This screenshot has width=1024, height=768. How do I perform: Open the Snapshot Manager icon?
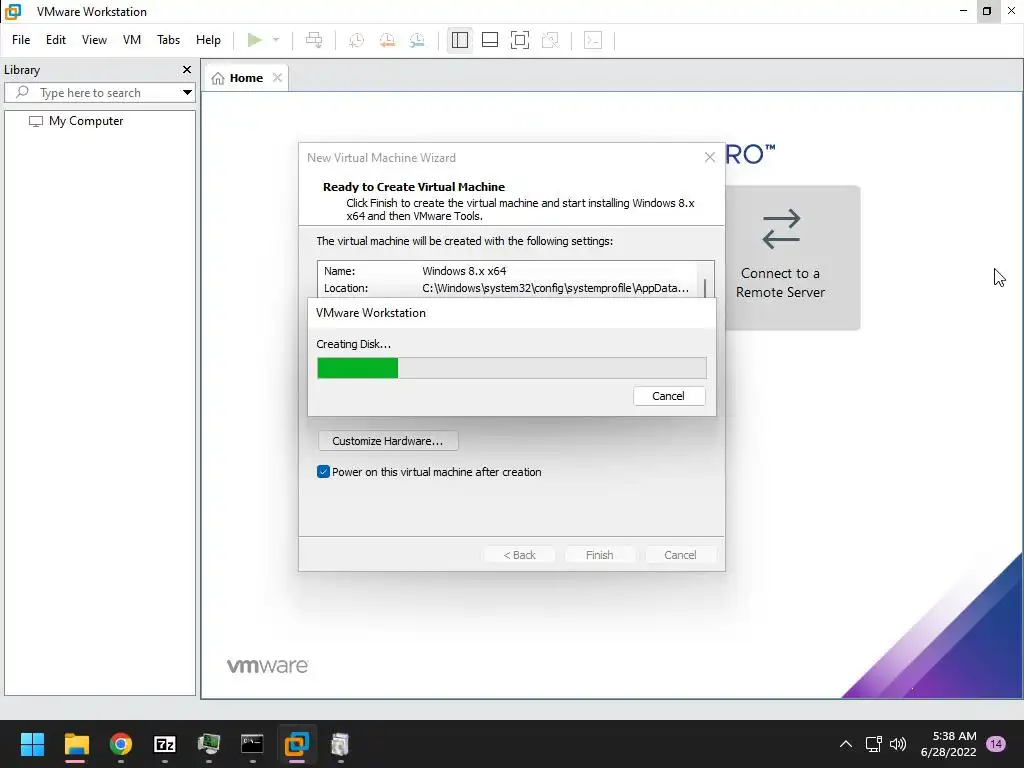click(417, 40)
